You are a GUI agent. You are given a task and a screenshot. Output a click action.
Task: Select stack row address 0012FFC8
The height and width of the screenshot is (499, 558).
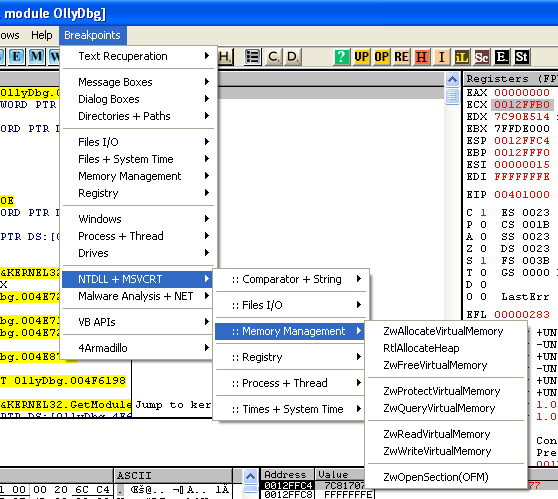[x=288, y=495]
